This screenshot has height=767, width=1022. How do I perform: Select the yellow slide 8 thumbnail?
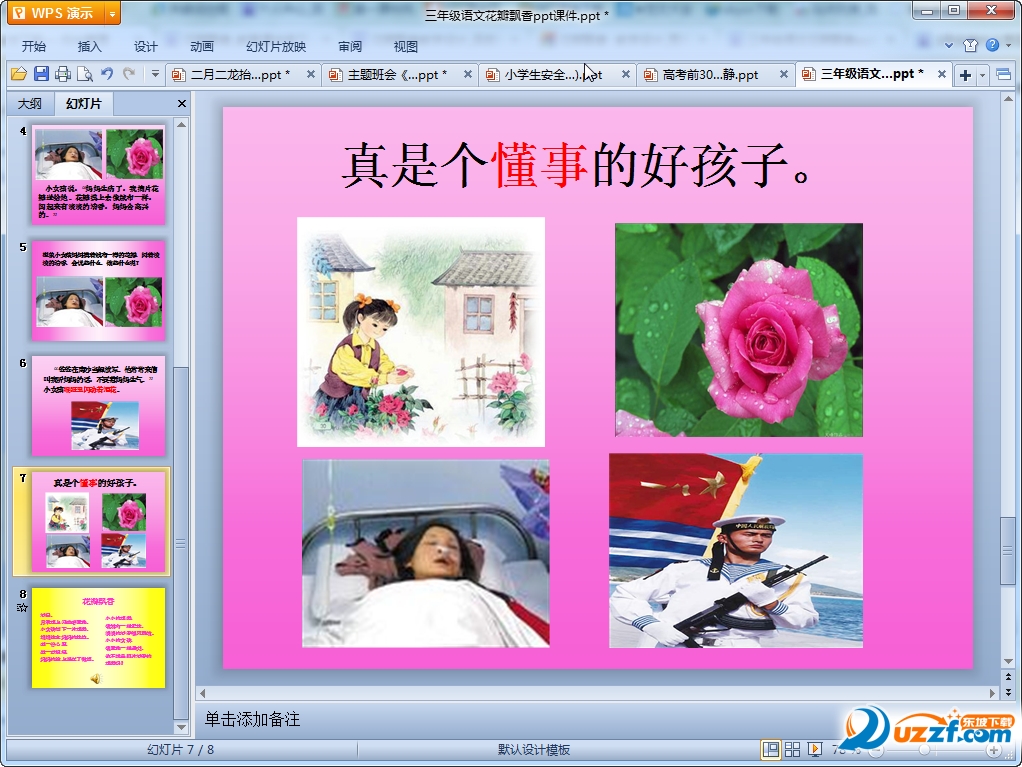click(x=98, y=637)
